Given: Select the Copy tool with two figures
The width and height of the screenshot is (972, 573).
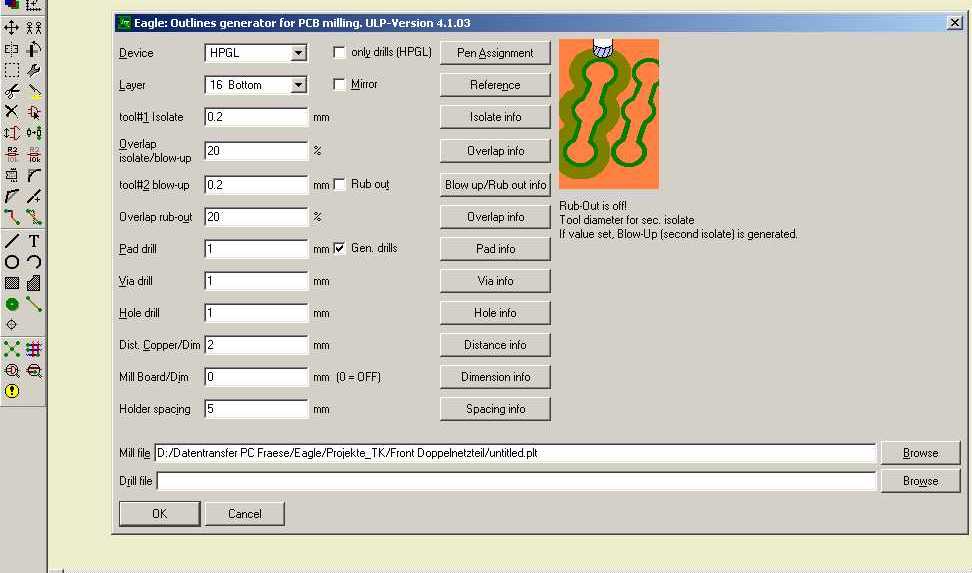Looking at the screenshot, I should click(x=34, y=28).
